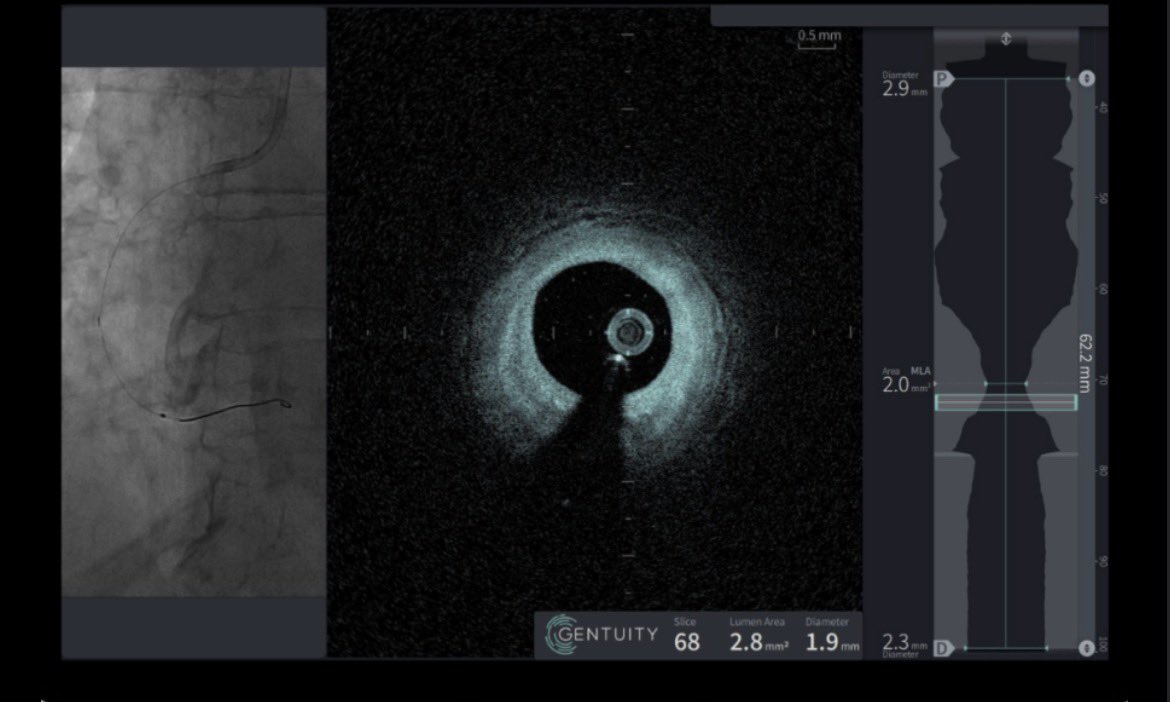Click the MLA Area 2.0 mm² value
The height and width of the screenshot is (702, 1170).
click(x=906, y=385)
